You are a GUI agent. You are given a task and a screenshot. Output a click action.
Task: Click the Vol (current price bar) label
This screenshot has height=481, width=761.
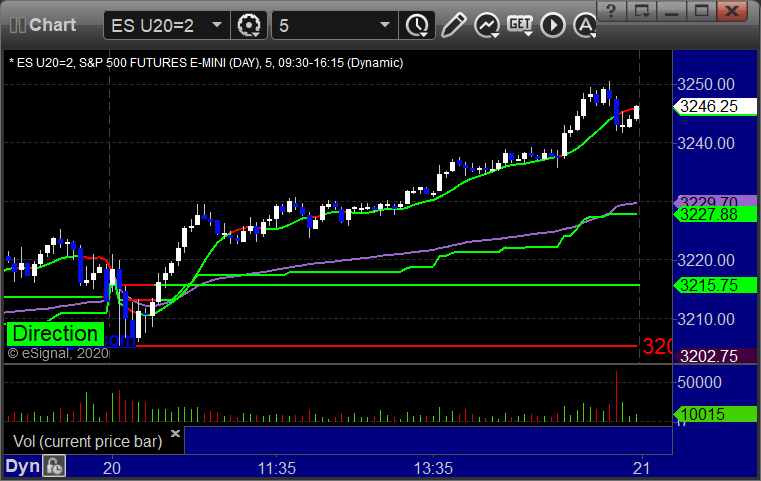point(87,441)
